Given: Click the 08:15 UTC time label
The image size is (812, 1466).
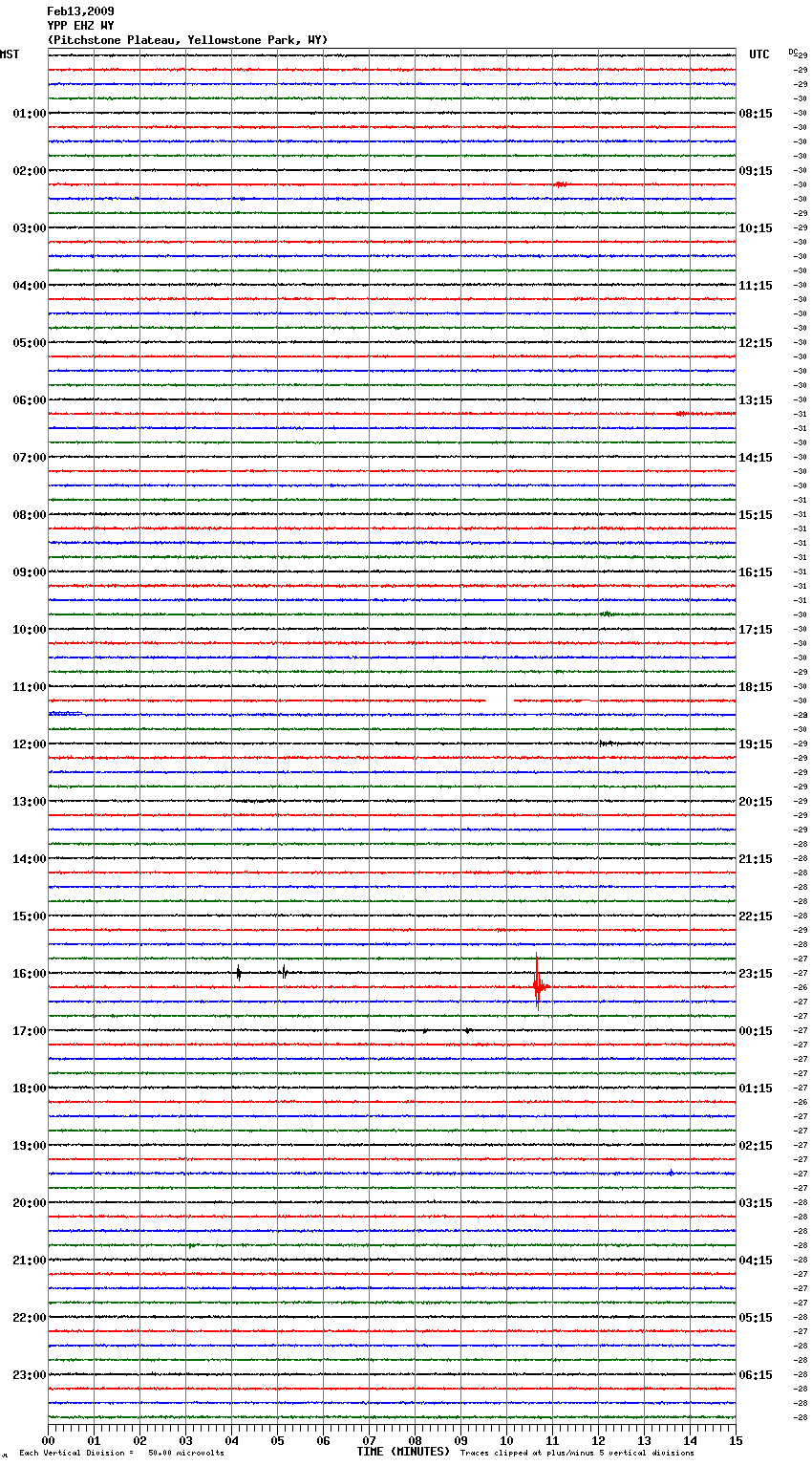Looking at the screenshot, I should click(x=756, y=114).
